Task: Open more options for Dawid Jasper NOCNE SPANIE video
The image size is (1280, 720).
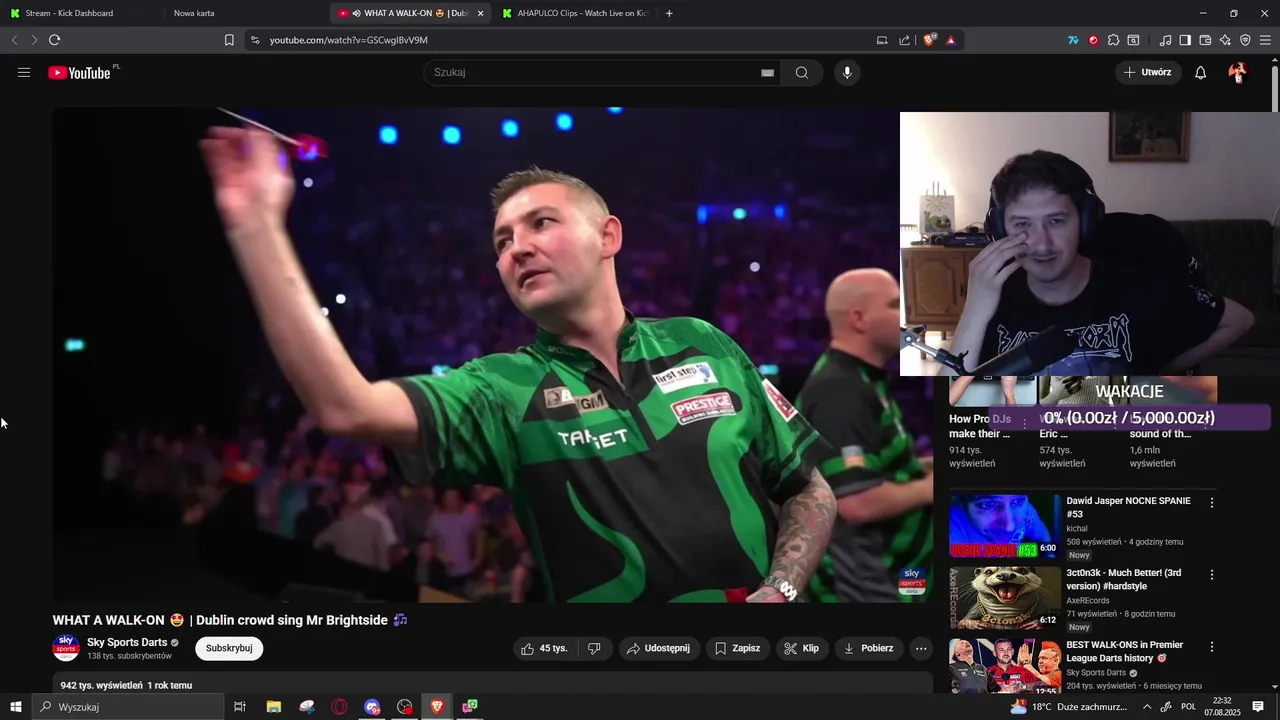Action: [x=1212, y=503]
